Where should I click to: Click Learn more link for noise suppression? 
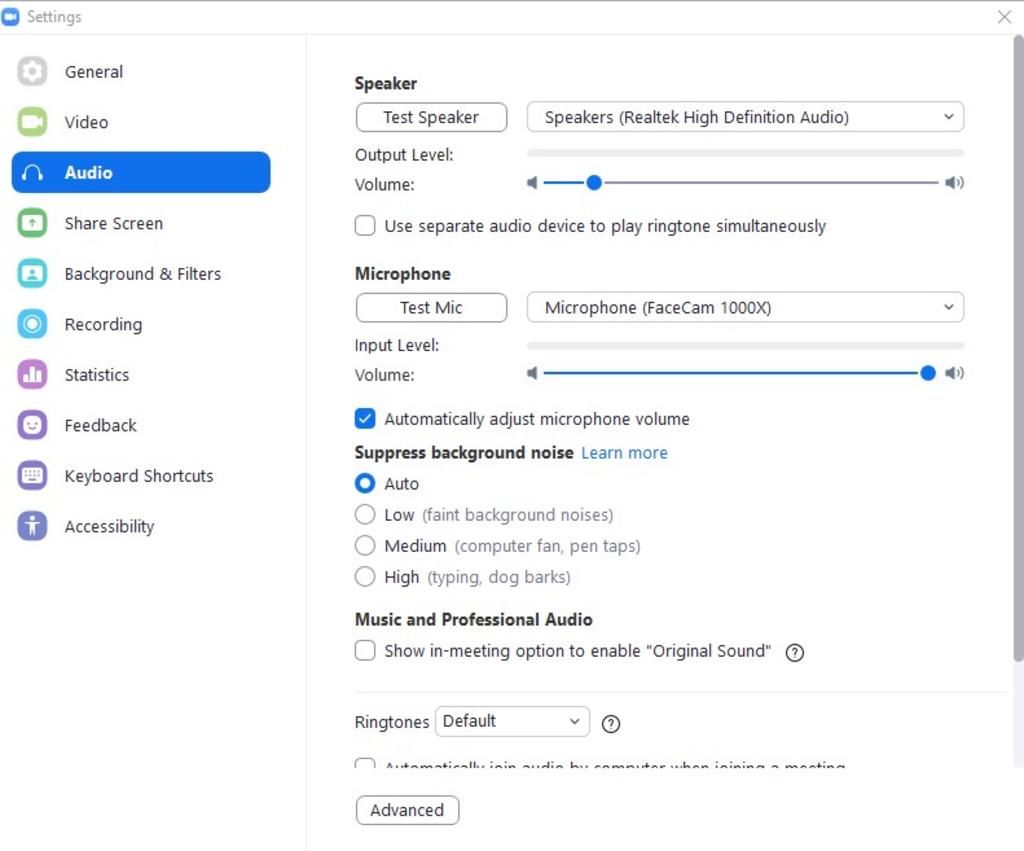pos(624,453)
